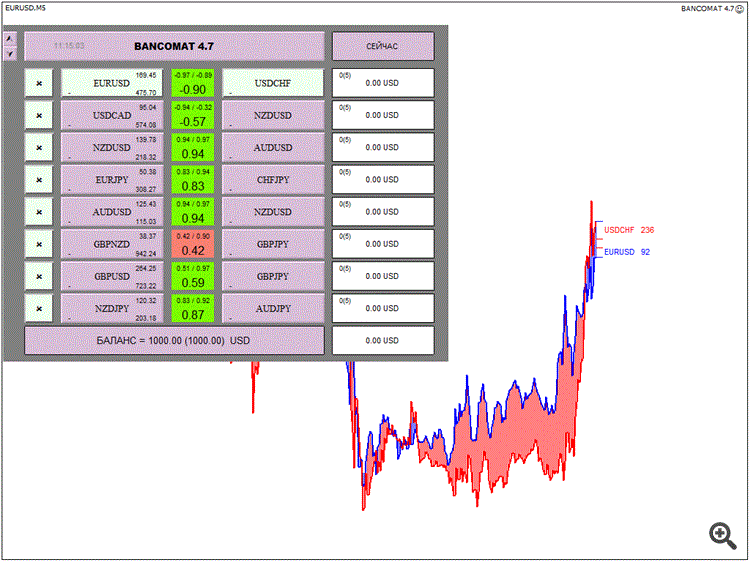The image size is (750, 562).
Task: Select the USDCAD pair button
Action: coord(112,115)
